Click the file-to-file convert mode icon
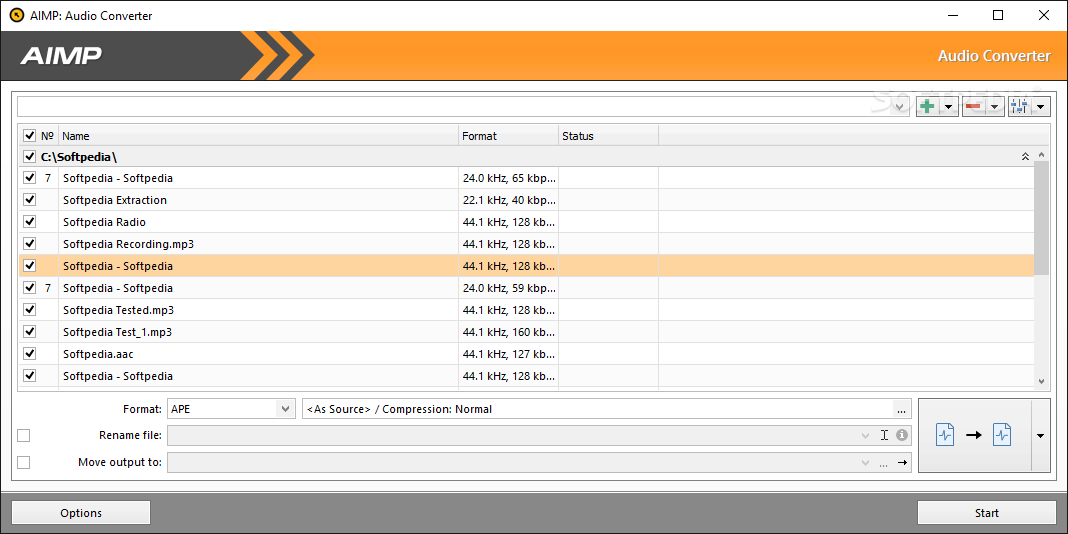 (x=974, y=435)
